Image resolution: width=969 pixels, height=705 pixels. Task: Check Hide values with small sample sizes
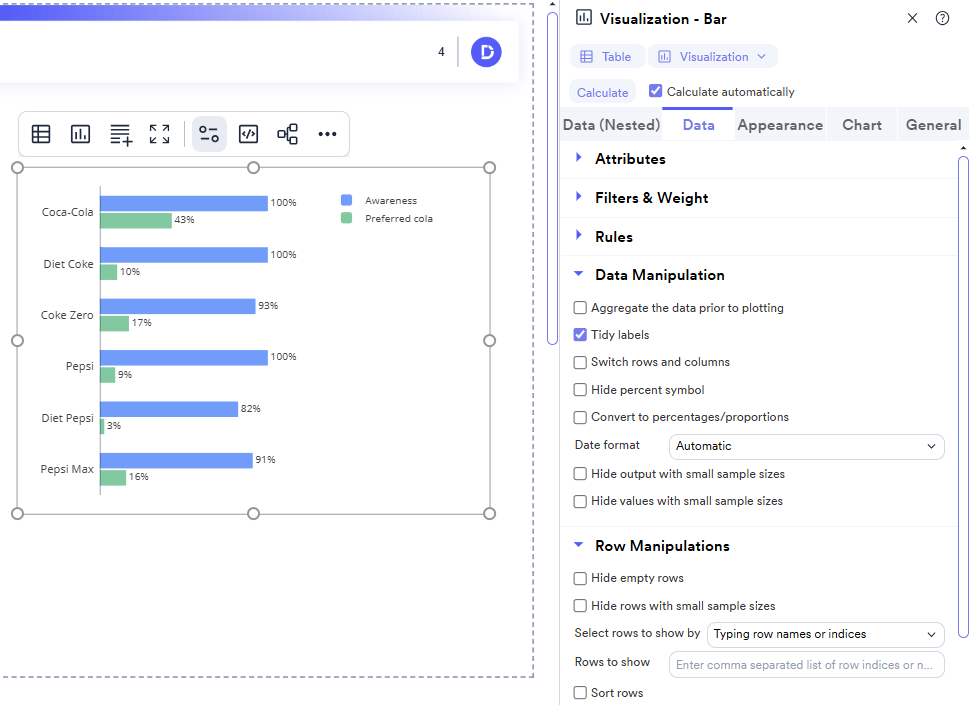coord(580,501)
